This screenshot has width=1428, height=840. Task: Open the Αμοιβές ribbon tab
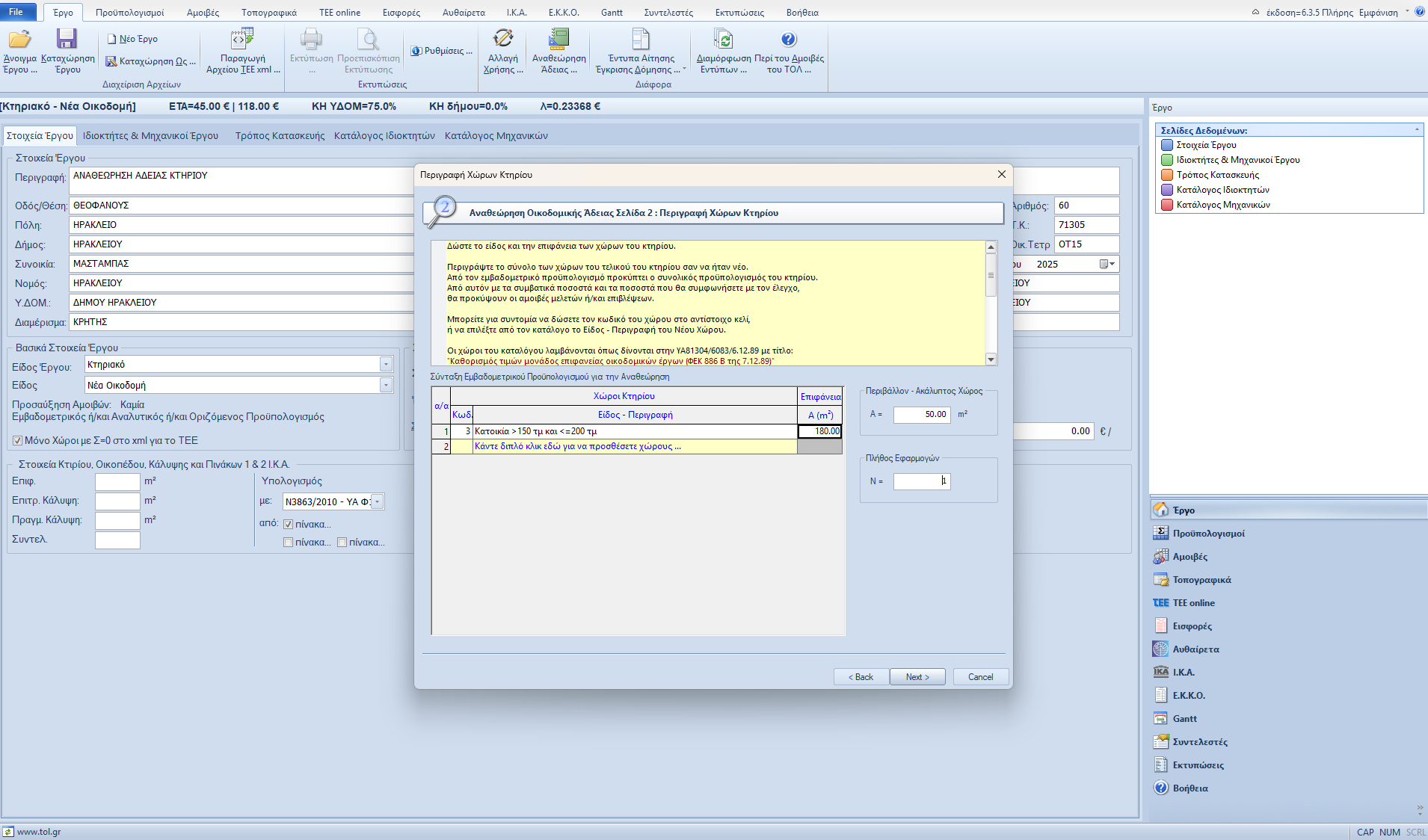[x=203, y=13]
